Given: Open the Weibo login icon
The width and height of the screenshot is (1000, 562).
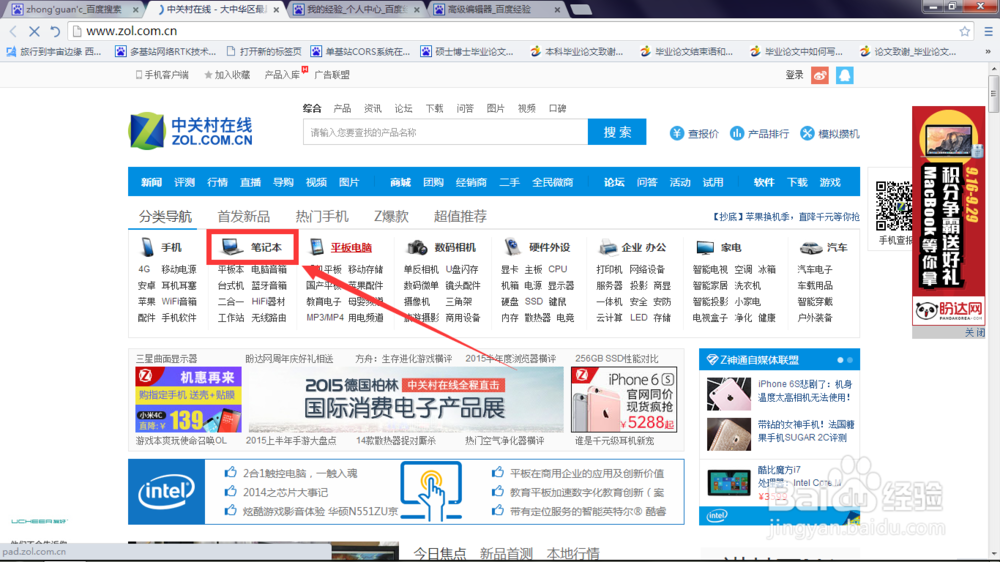Looking at the screenshot, I should (x=820, y=75).
